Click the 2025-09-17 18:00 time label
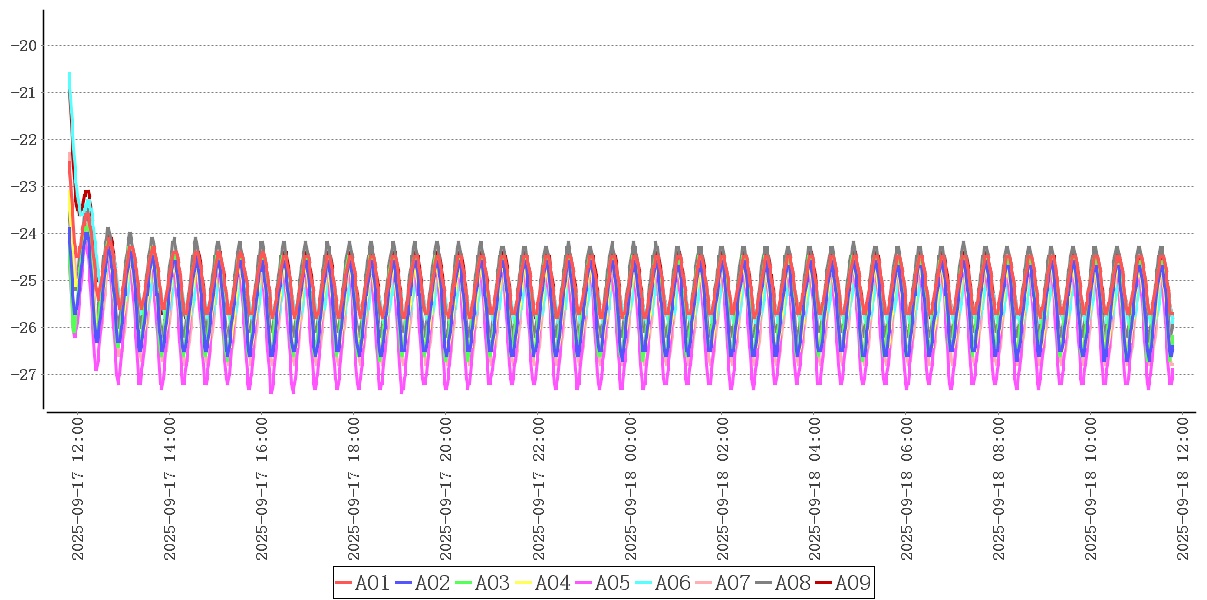 (x=354, y=489)
